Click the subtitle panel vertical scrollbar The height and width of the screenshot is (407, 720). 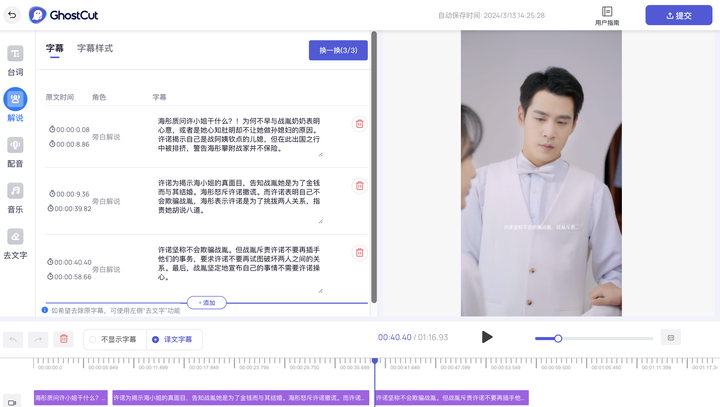pyautogui.click(x=374, y=167)
